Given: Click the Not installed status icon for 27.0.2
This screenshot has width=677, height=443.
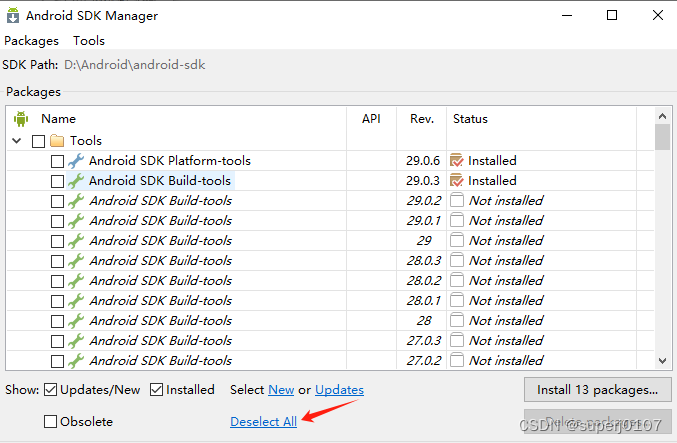Looking at the screenshot, I should click(x=457, y=361).
